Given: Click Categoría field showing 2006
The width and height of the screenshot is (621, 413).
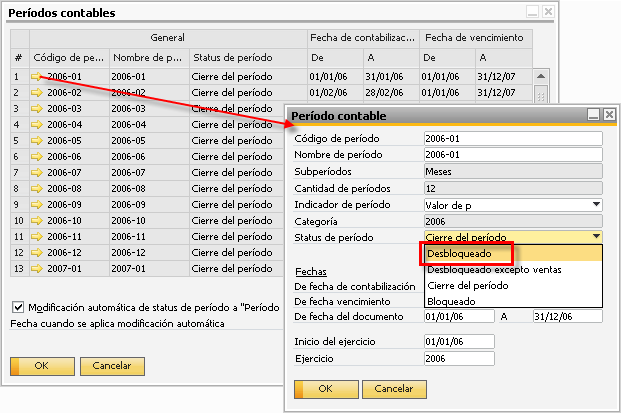Looking at the screenshot, I should pos(513,221).
